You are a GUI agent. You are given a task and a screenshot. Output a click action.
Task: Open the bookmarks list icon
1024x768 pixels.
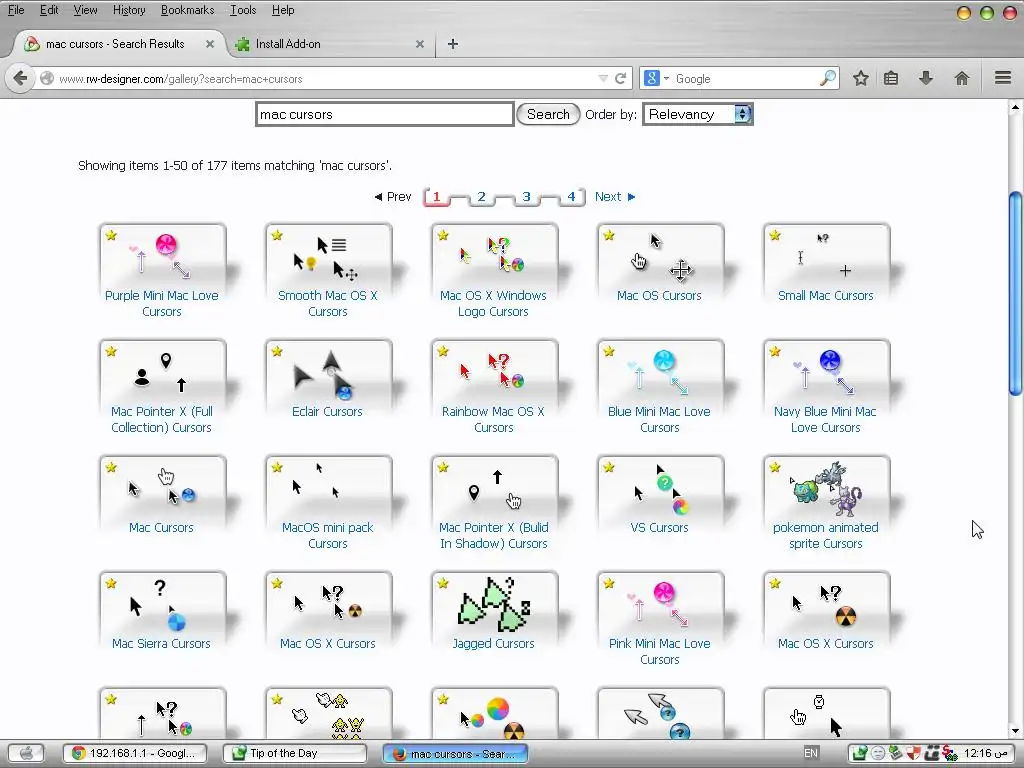[x=891, y=78]
